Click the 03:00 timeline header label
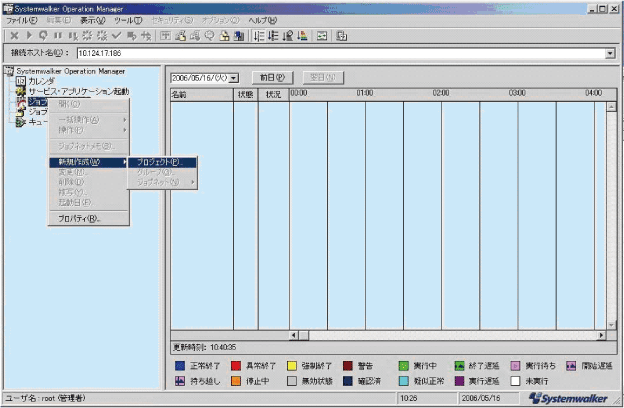Screen dimensions: 624x408 [x=517, y=93]
